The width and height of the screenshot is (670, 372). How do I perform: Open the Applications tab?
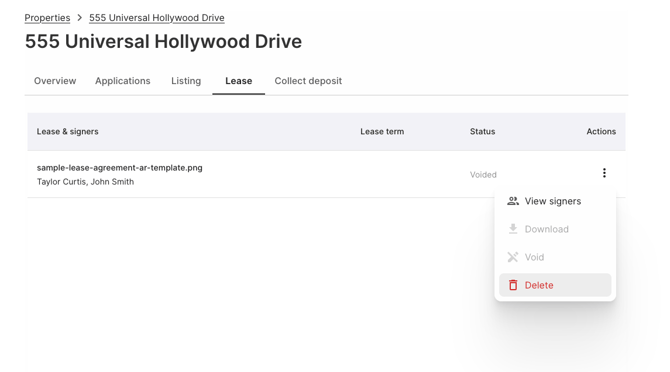click(x=123, y=81)
